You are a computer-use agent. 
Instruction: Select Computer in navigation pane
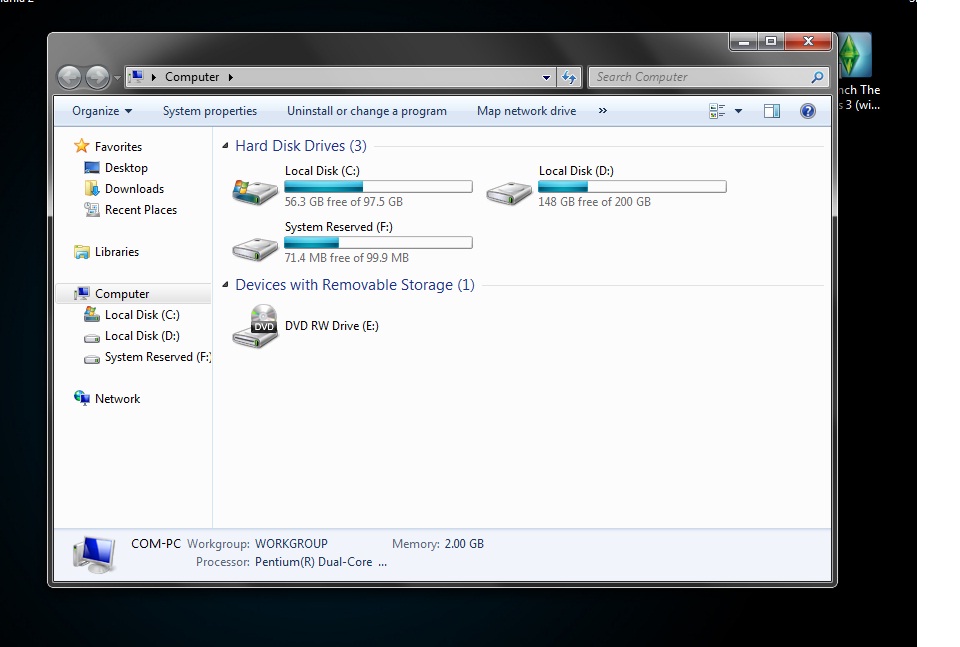coord(133,294)
